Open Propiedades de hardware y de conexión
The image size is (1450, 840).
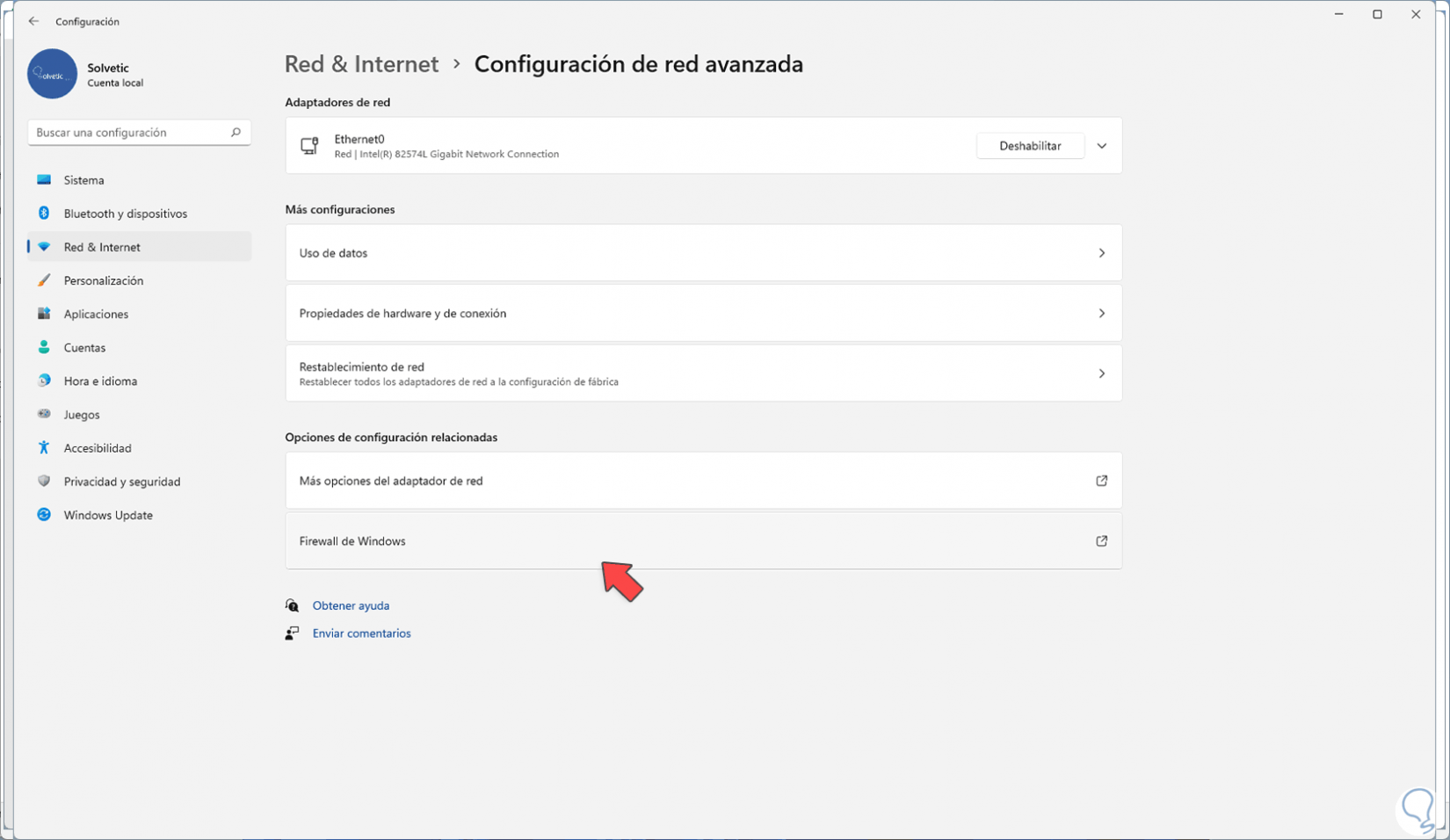[703, 314]
